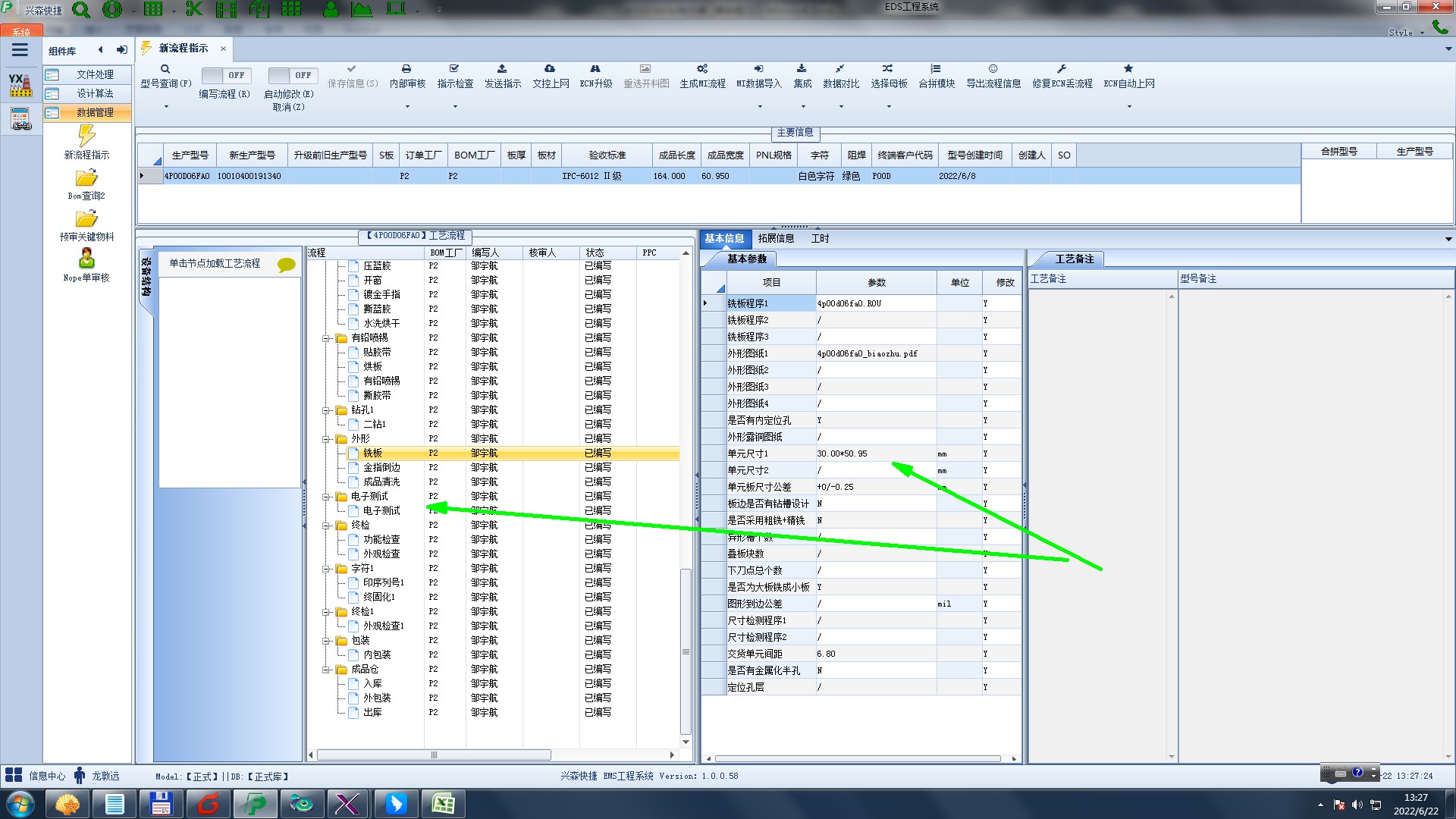Click the green magnifier search icon in title bar
The width and height of the screenshot is (1456, 819).
click(x=81, y=10)
